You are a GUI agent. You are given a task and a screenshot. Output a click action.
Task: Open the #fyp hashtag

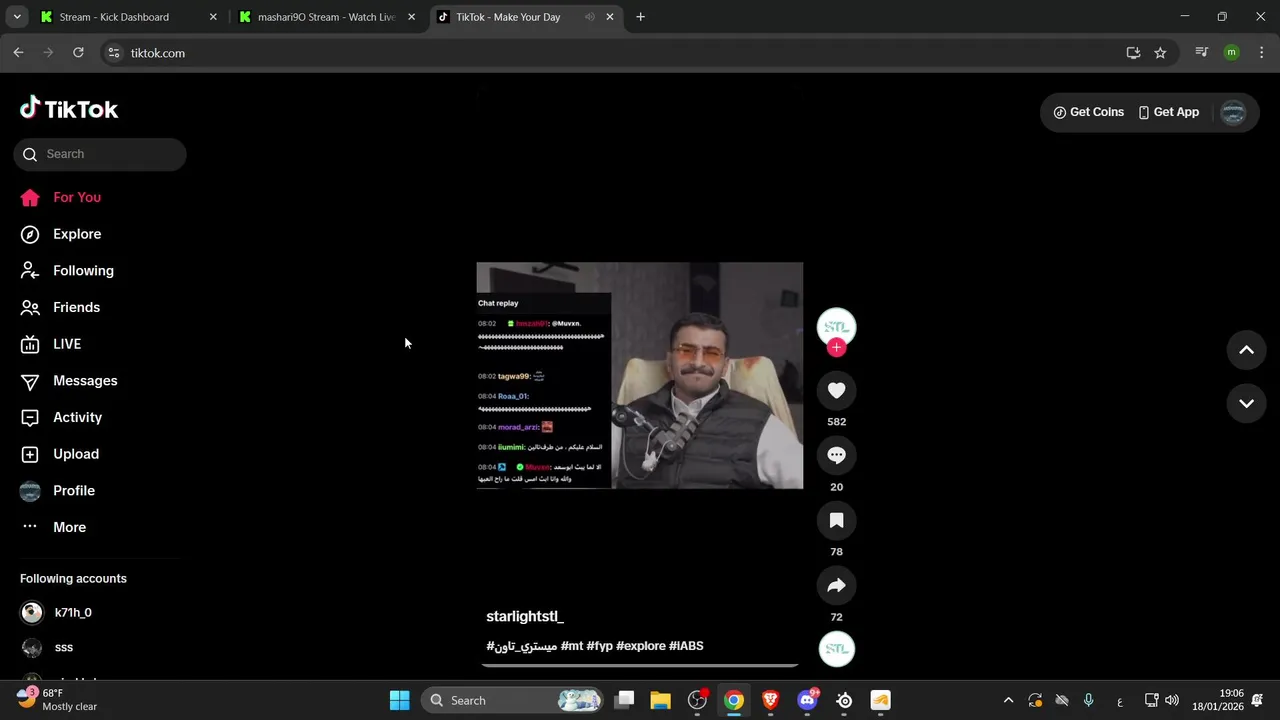click(x=600, y=646)
